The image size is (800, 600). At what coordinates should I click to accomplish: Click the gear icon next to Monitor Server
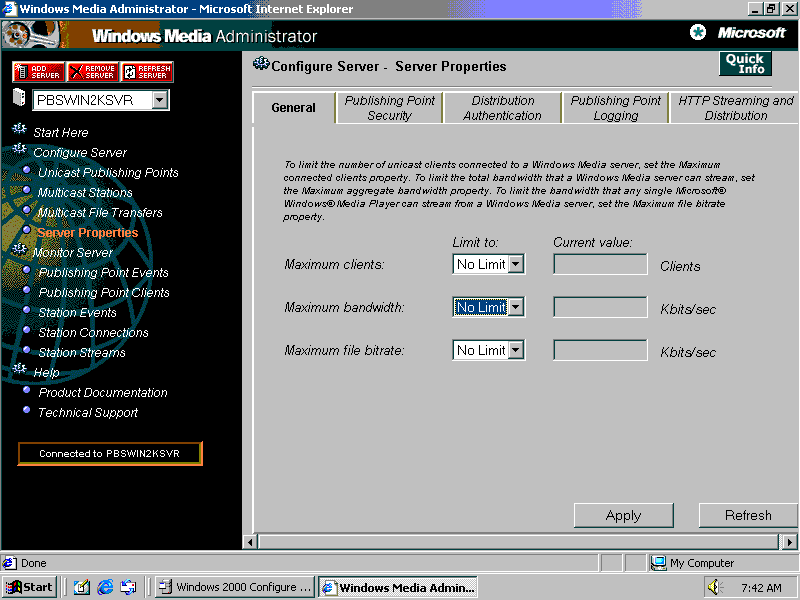[x=19, y=249]
